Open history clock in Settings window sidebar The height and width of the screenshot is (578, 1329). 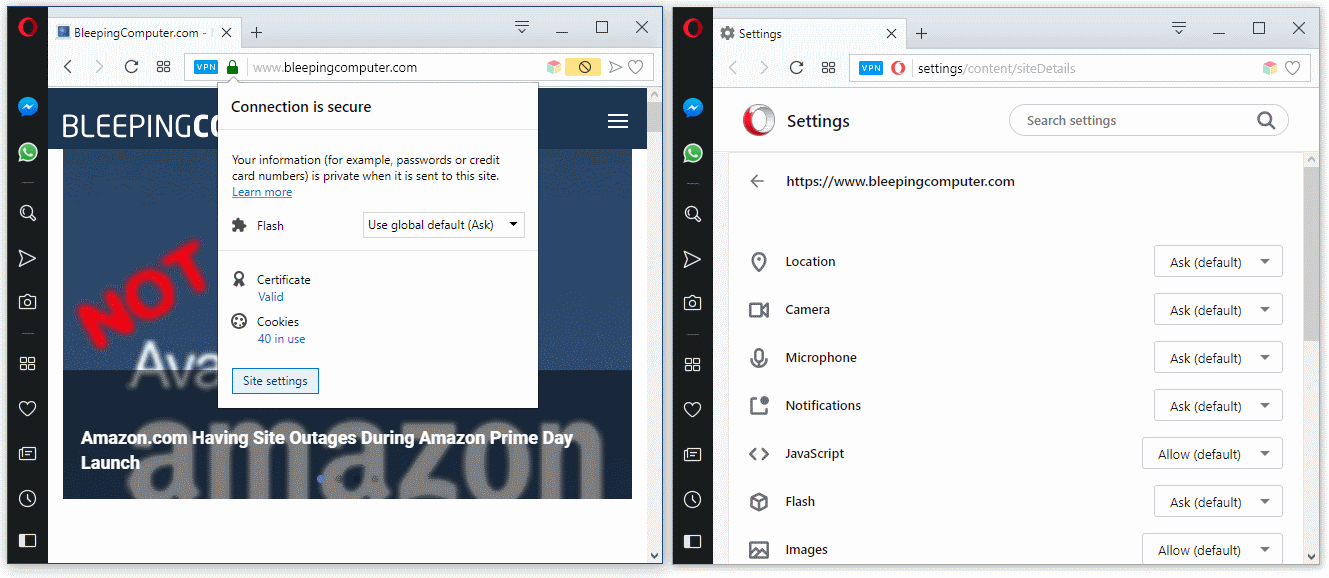(x=692, y=498)
